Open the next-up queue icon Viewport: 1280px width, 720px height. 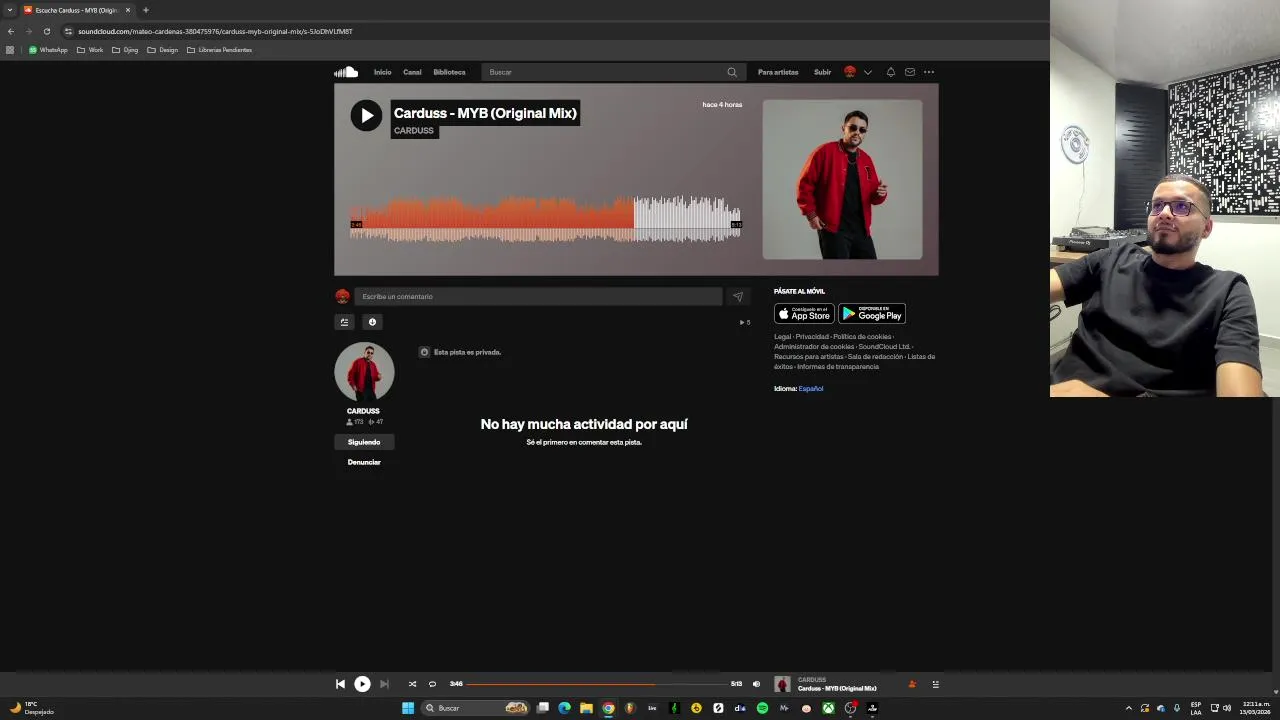point(936,684)
